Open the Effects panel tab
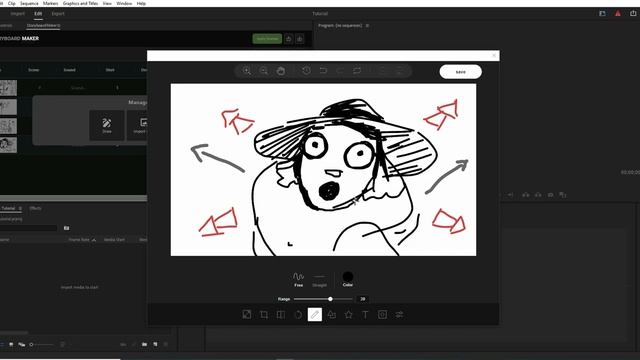This screenshot has height=360, width=640. (x=36, y=208)
